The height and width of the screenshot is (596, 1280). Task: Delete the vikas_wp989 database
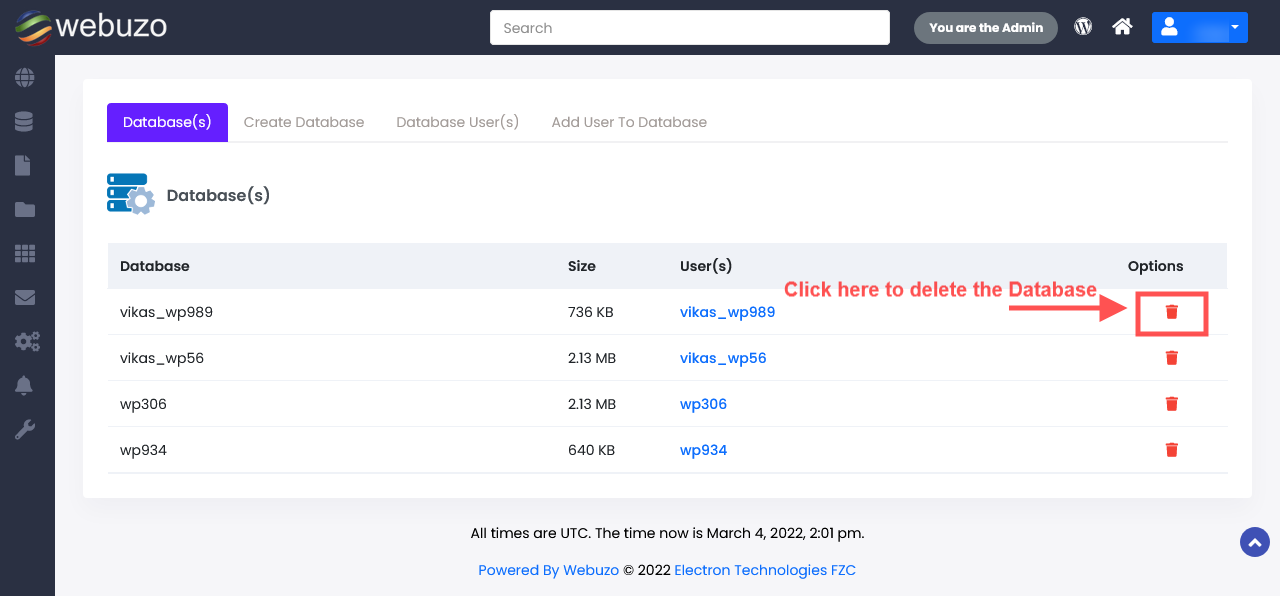point(1172,312)
